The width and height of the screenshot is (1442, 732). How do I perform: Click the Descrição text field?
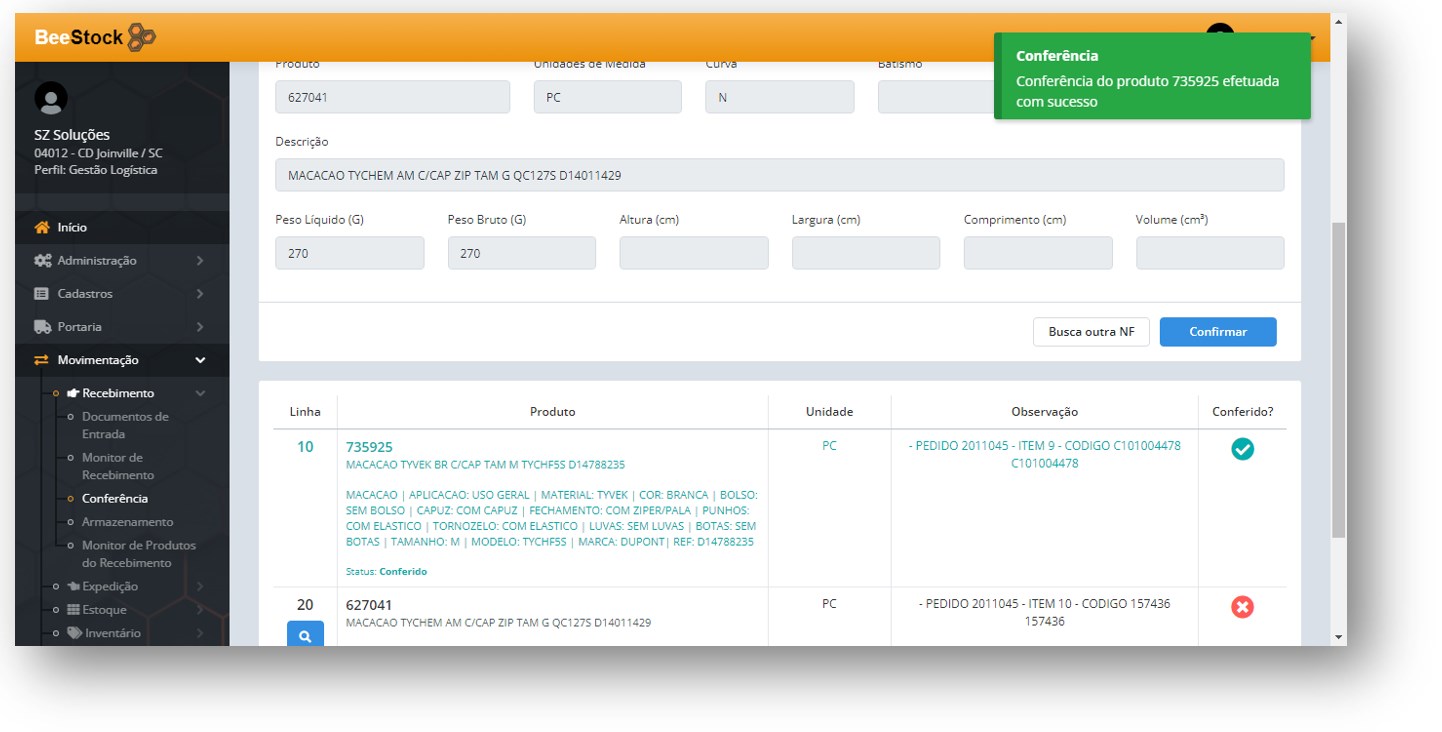tap(779, 175)
